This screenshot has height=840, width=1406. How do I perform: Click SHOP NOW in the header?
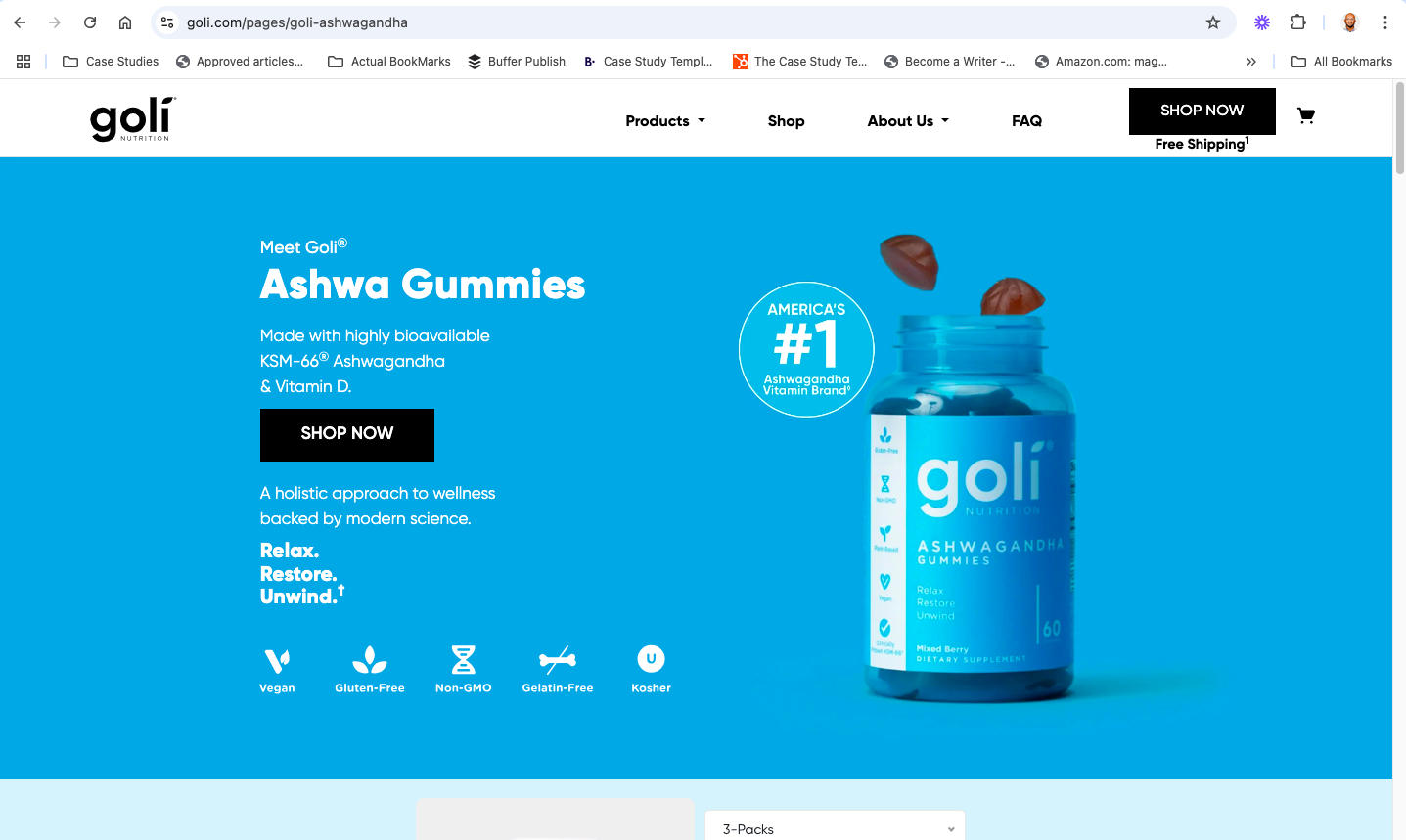[x=1202, y=111]
